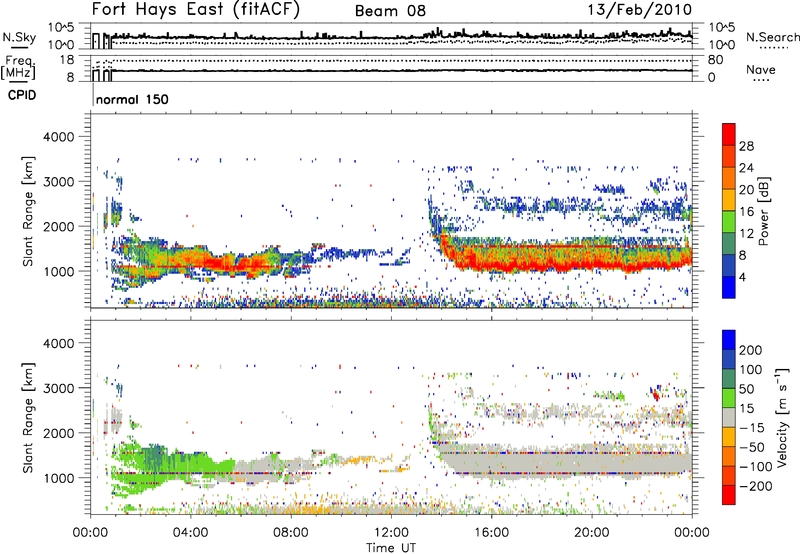Click '4000' on velocity panel range axis
The image size is (800, 554).
pos(59,343)
